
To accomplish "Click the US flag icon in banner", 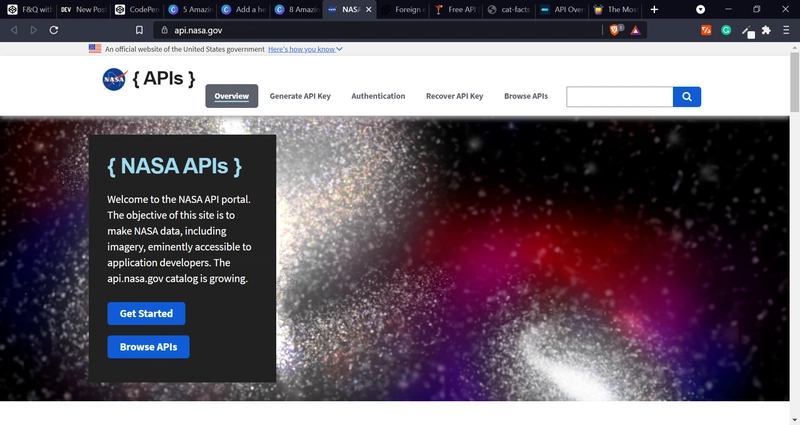I will click(95, 48).
